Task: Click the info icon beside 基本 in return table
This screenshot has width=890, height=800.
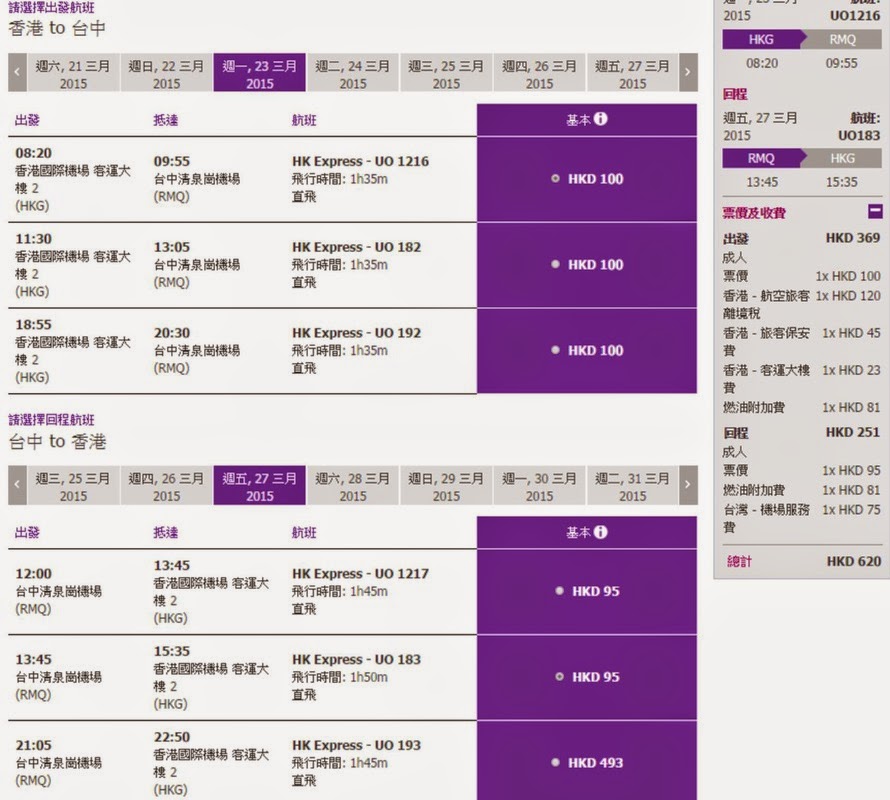Action: [601, 533]
